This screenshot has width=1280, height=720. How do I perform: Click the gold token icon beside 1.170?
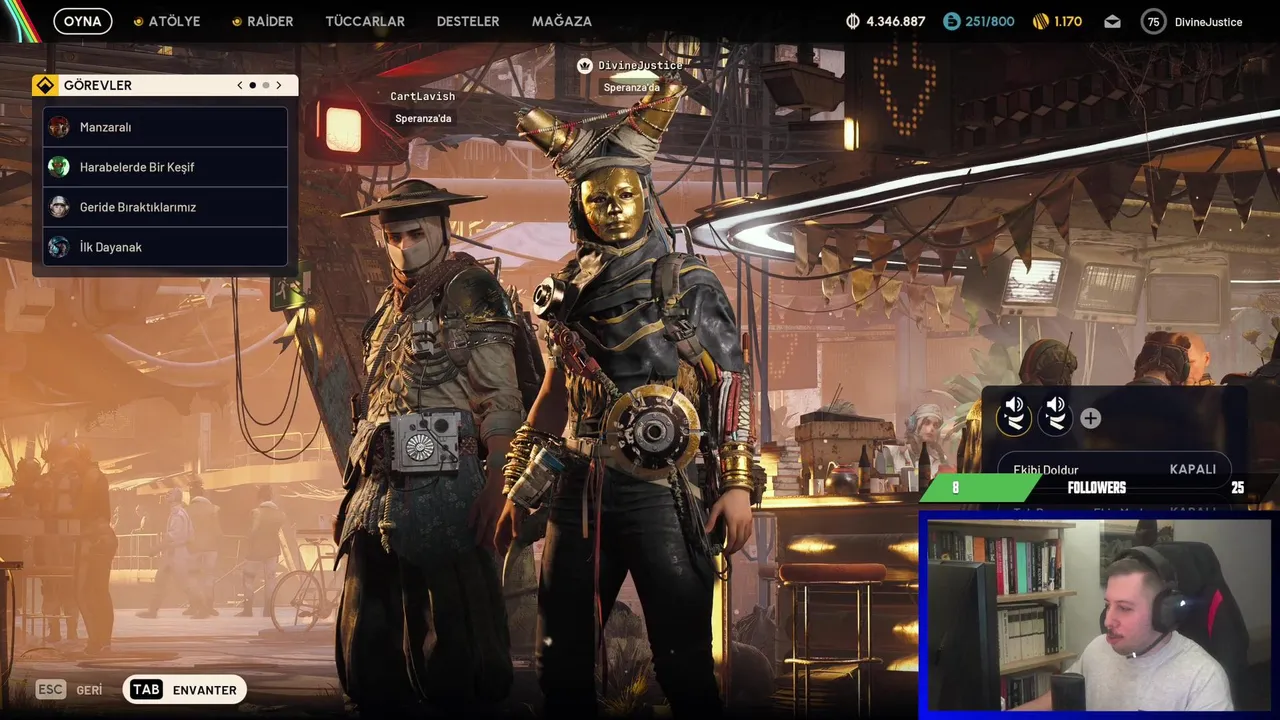pos(1041,21)
